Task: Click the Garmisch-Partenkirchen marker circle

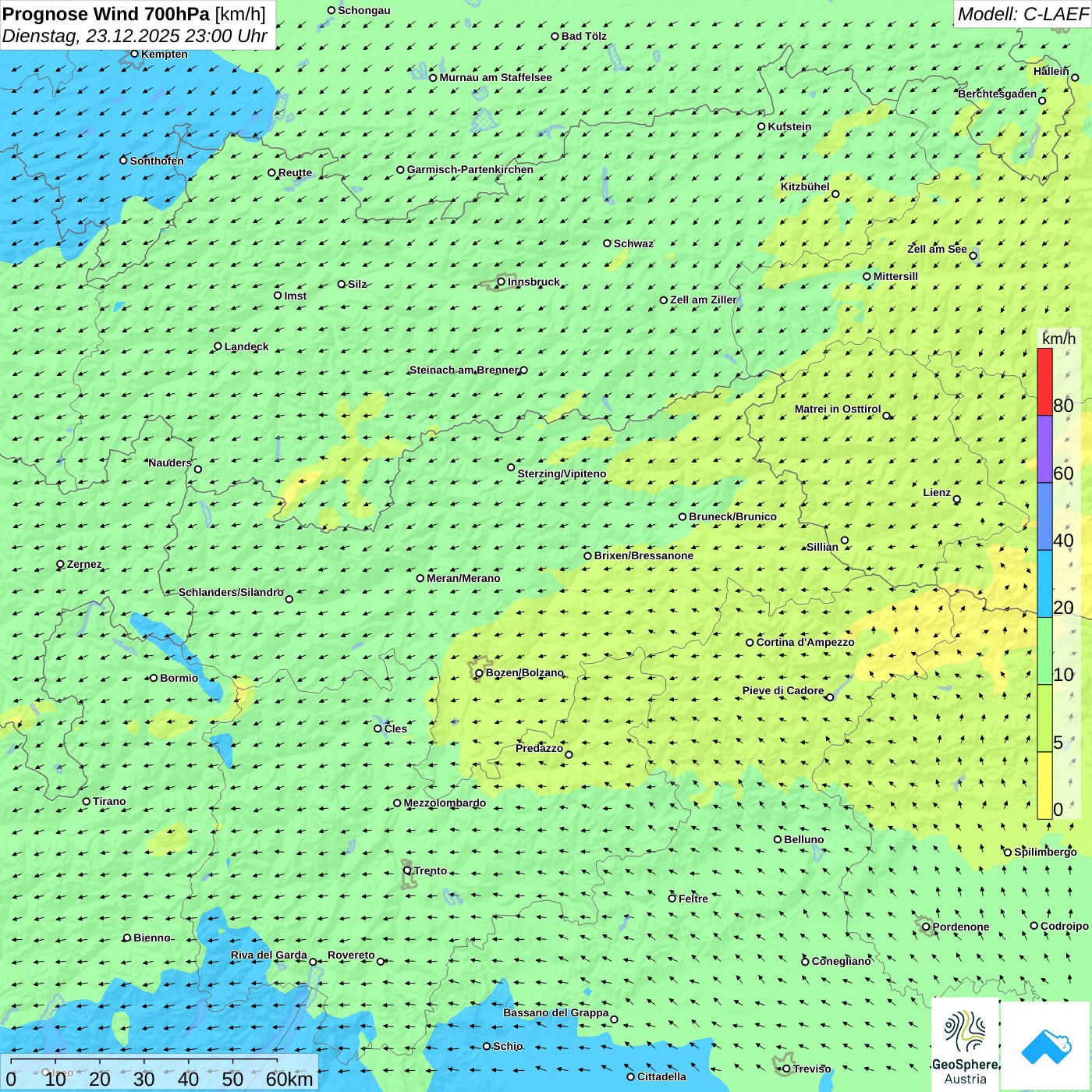Action: pyautogui.click(x=400, y=170)
